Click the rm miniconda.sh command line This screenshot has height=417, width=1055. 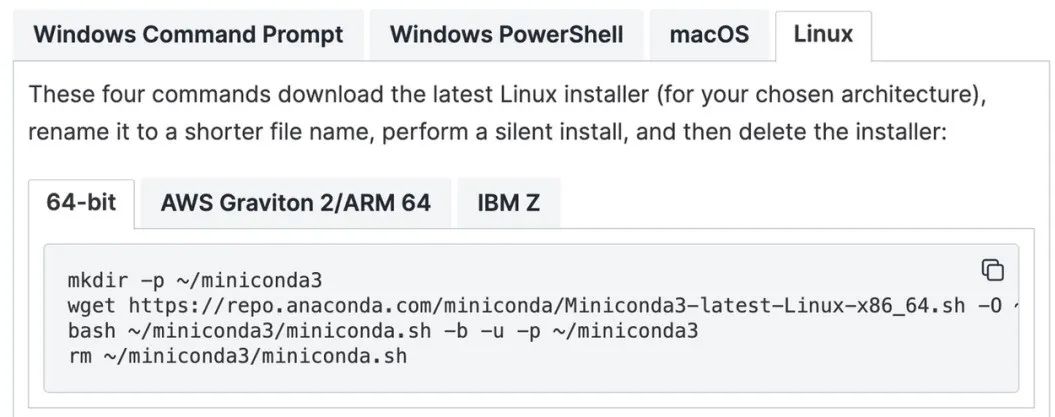[x=238, y=356]
